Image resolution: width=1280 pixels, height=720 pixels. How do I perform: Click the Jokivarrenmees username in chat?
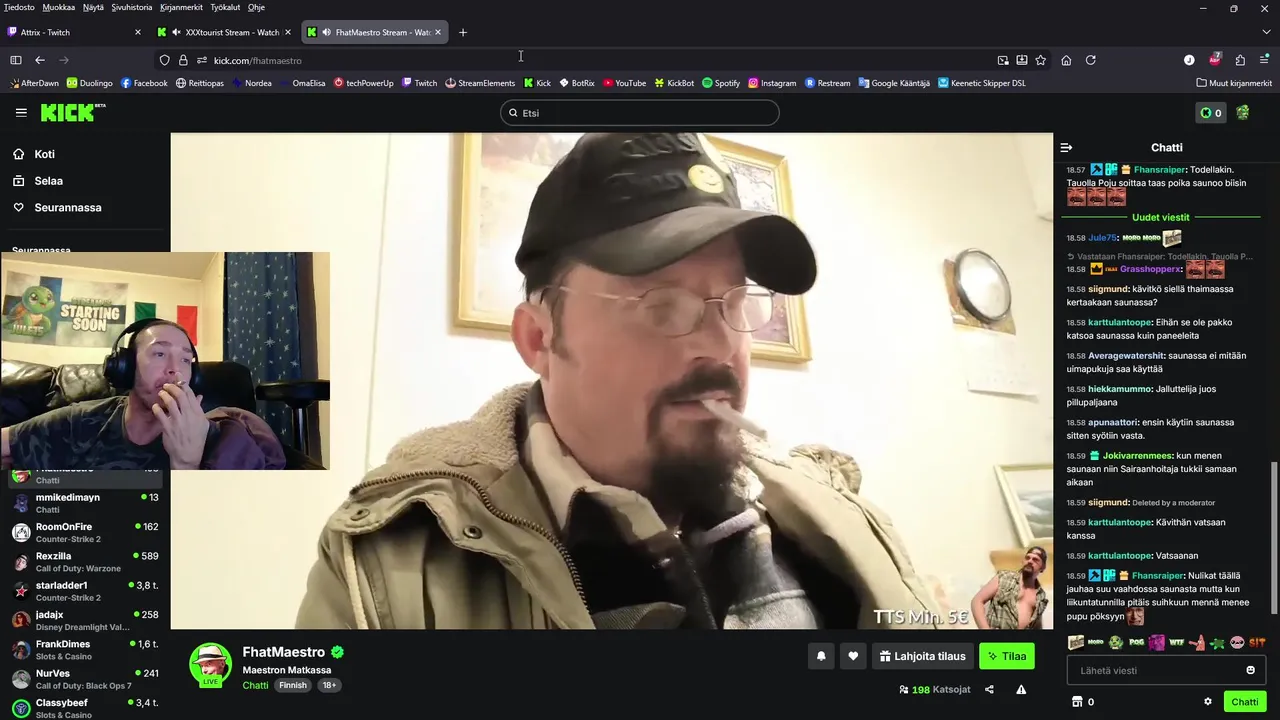(x=1137, y=456)
